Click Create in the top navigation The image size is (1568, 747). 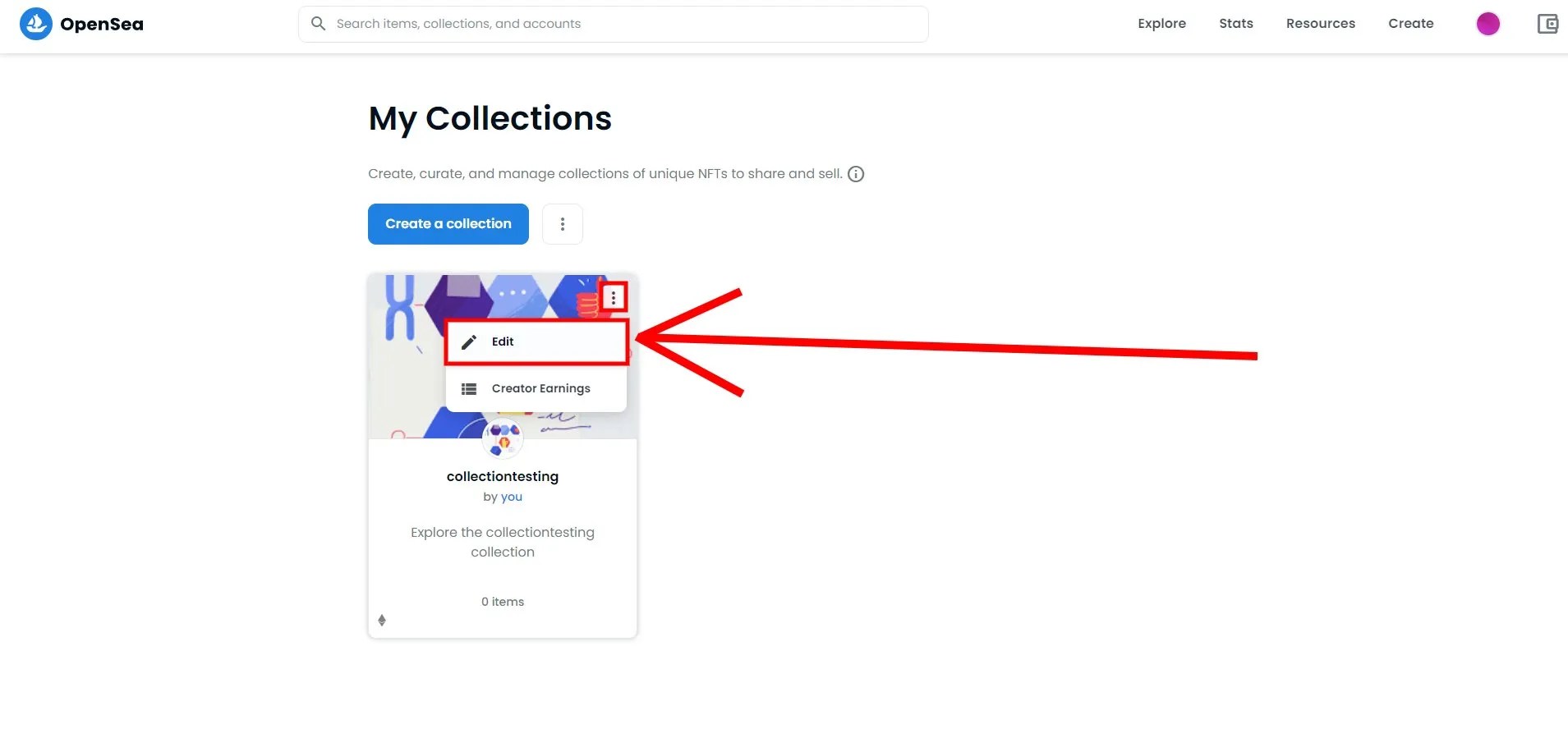1411,24
